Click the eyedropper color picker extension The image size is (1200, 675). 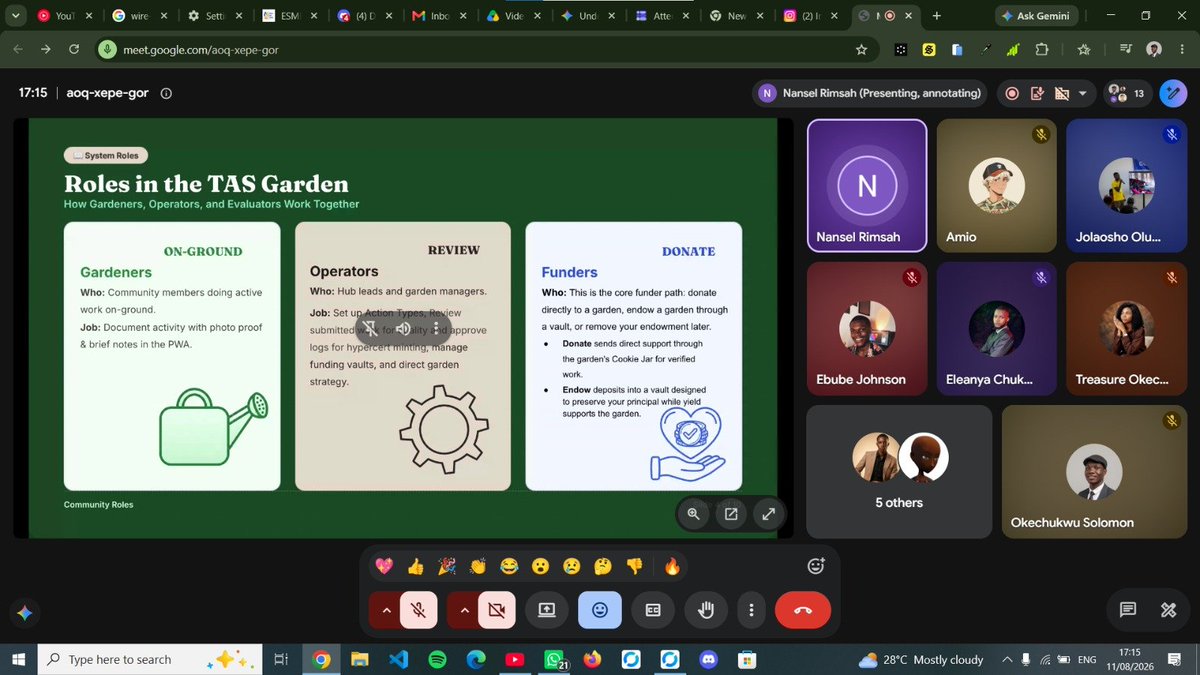pos(985,49)
